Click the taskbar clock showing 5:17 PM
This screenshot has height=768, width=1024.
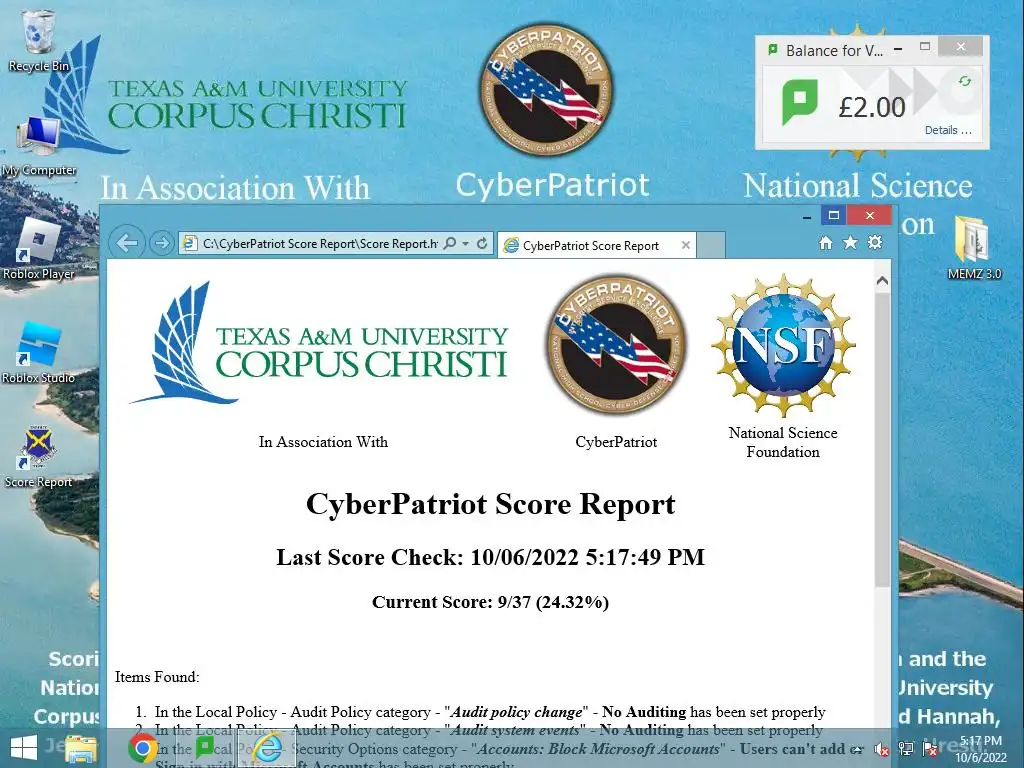point(981,749)
